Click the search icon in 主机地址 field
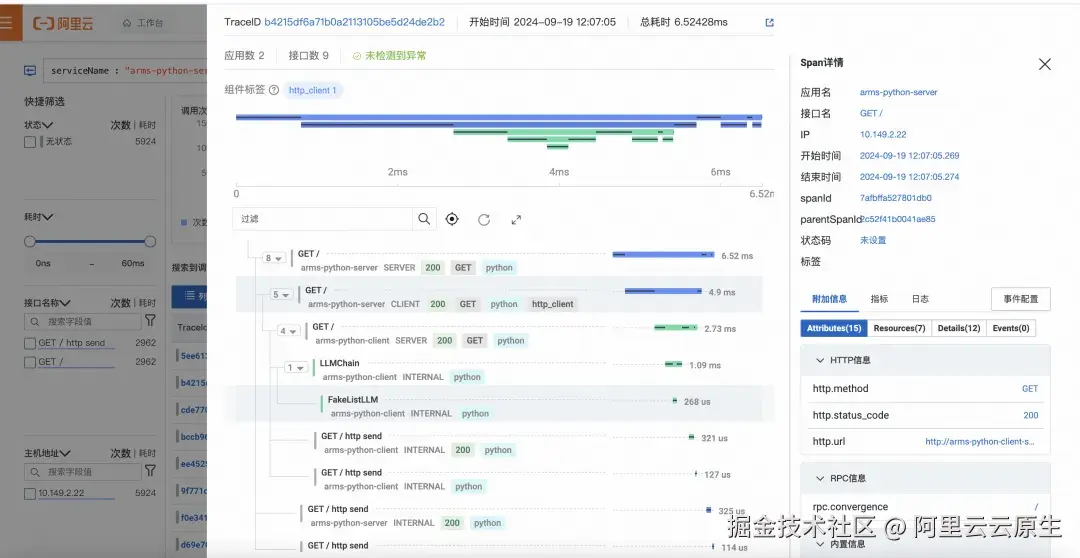Viewport: 1080px width, 558px height. click(35, 472)
